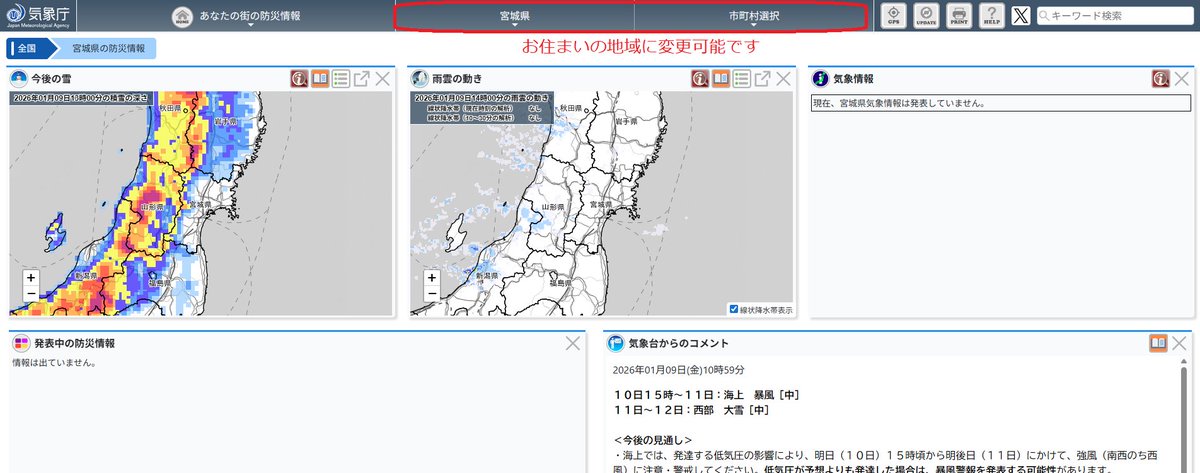
Task: Click the 11日～12日:西部 大雪 line
Action: click(691, 410)
